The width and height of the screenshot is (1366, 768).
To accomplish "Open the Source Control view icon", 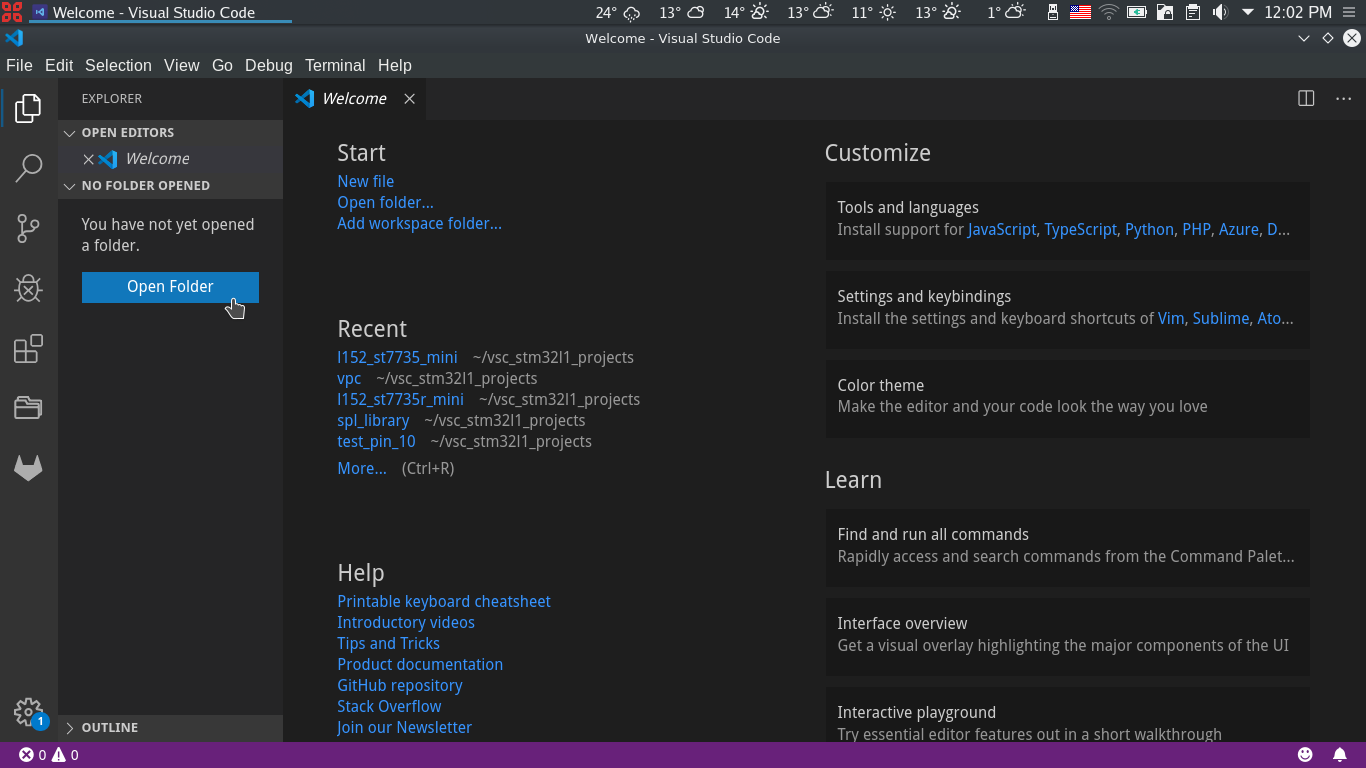I will click(x=28, y=229).
